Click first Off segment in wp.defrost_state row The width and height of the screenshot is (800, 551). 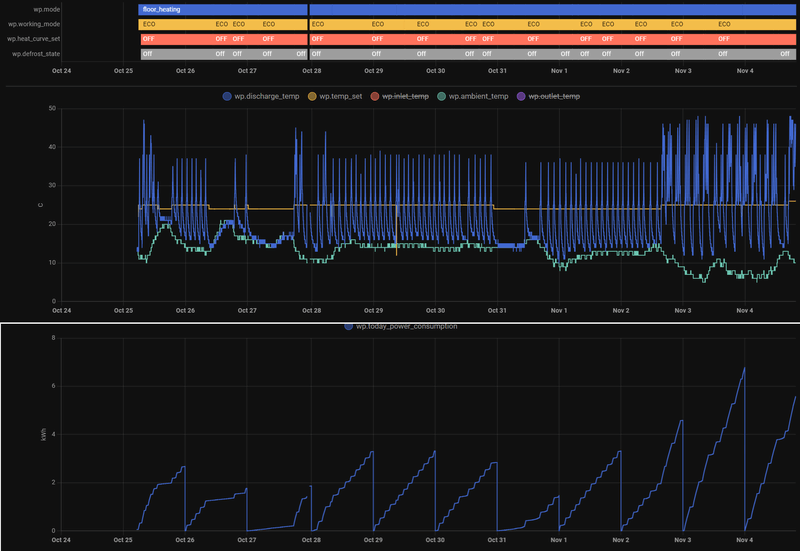(x=178, y=54)
